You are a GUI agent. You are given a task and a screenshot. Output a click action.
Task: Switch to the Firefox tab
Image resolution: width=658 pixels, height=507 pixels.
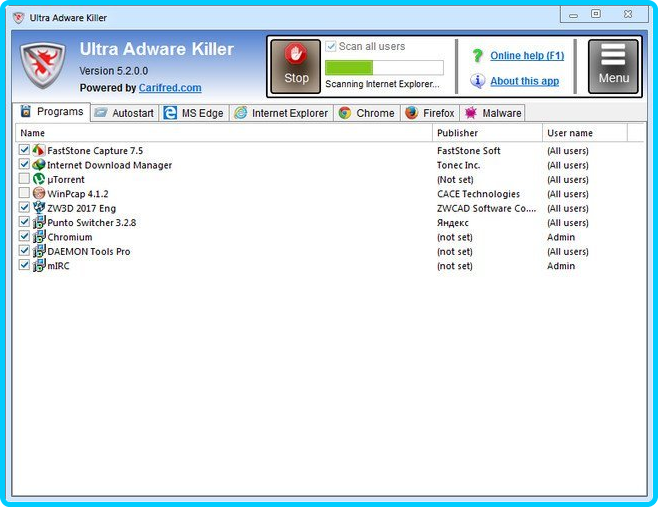pos(430,113)
